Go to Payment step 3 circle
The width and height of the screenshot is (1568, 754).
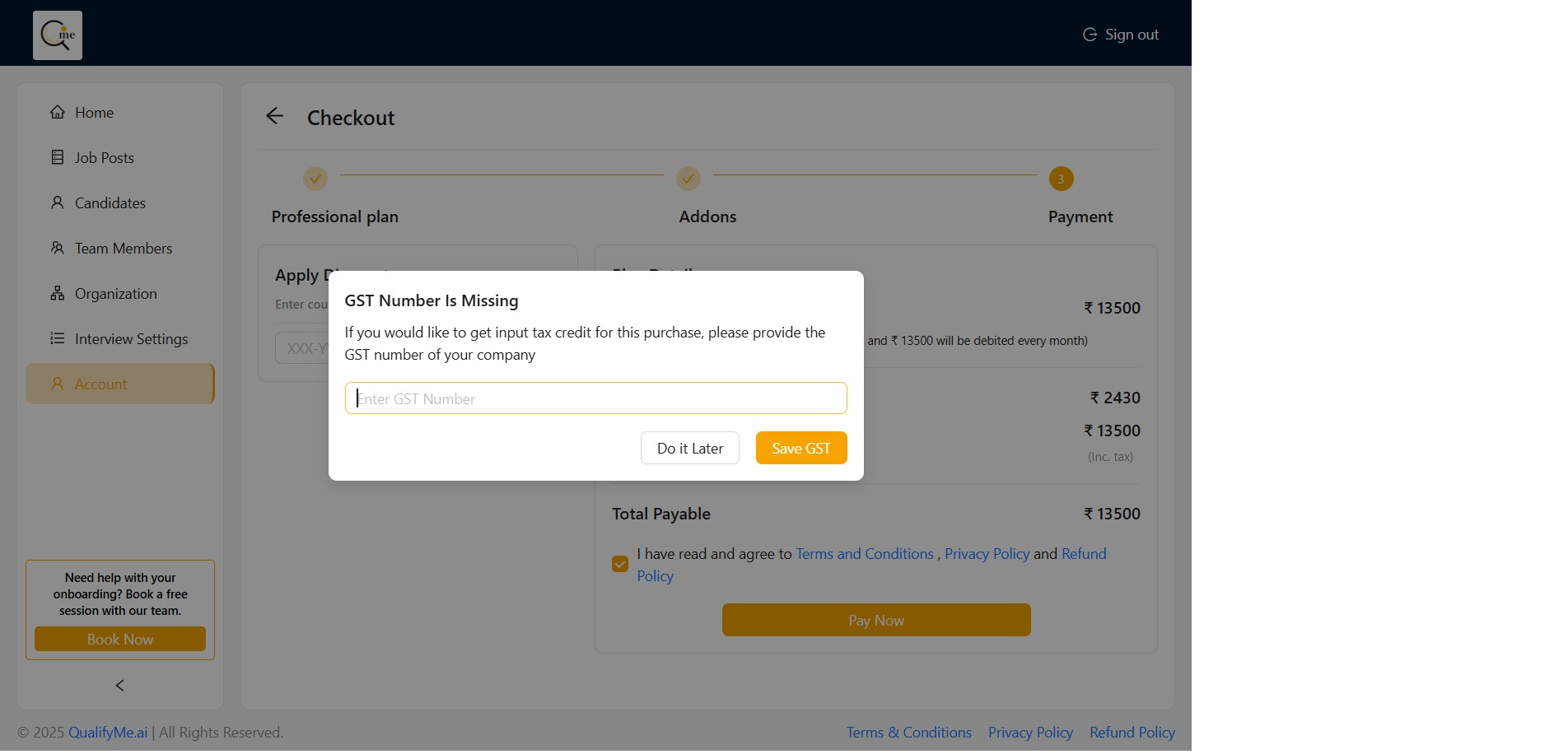[x=1061, y=179]
